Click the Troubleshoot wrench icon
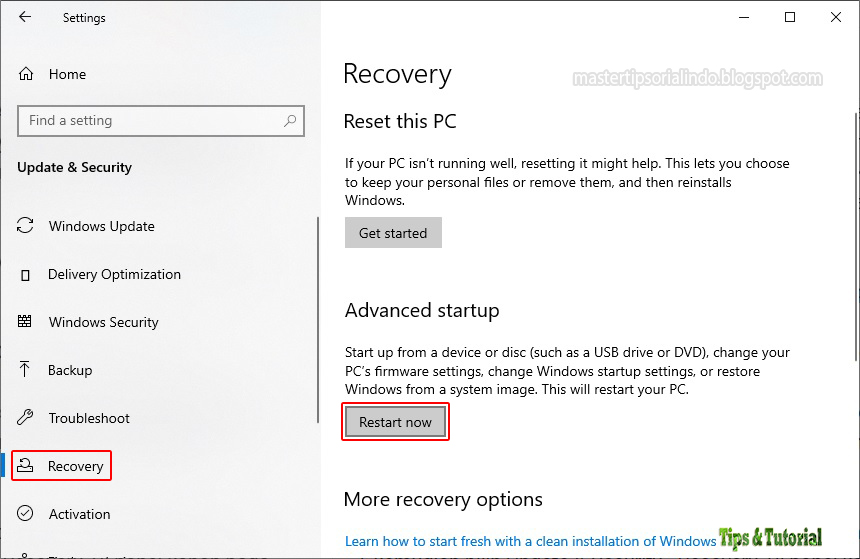The width and height of the screenshot is (860, 559). click(x=26, y=418)
